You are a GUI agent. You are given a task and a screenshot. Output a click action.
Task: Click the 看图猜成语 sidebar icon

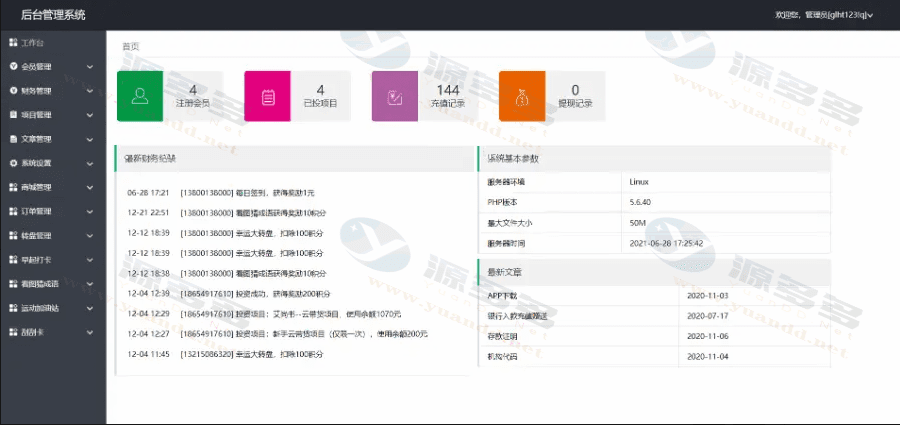pyautogui.click(x=13, y=284)
